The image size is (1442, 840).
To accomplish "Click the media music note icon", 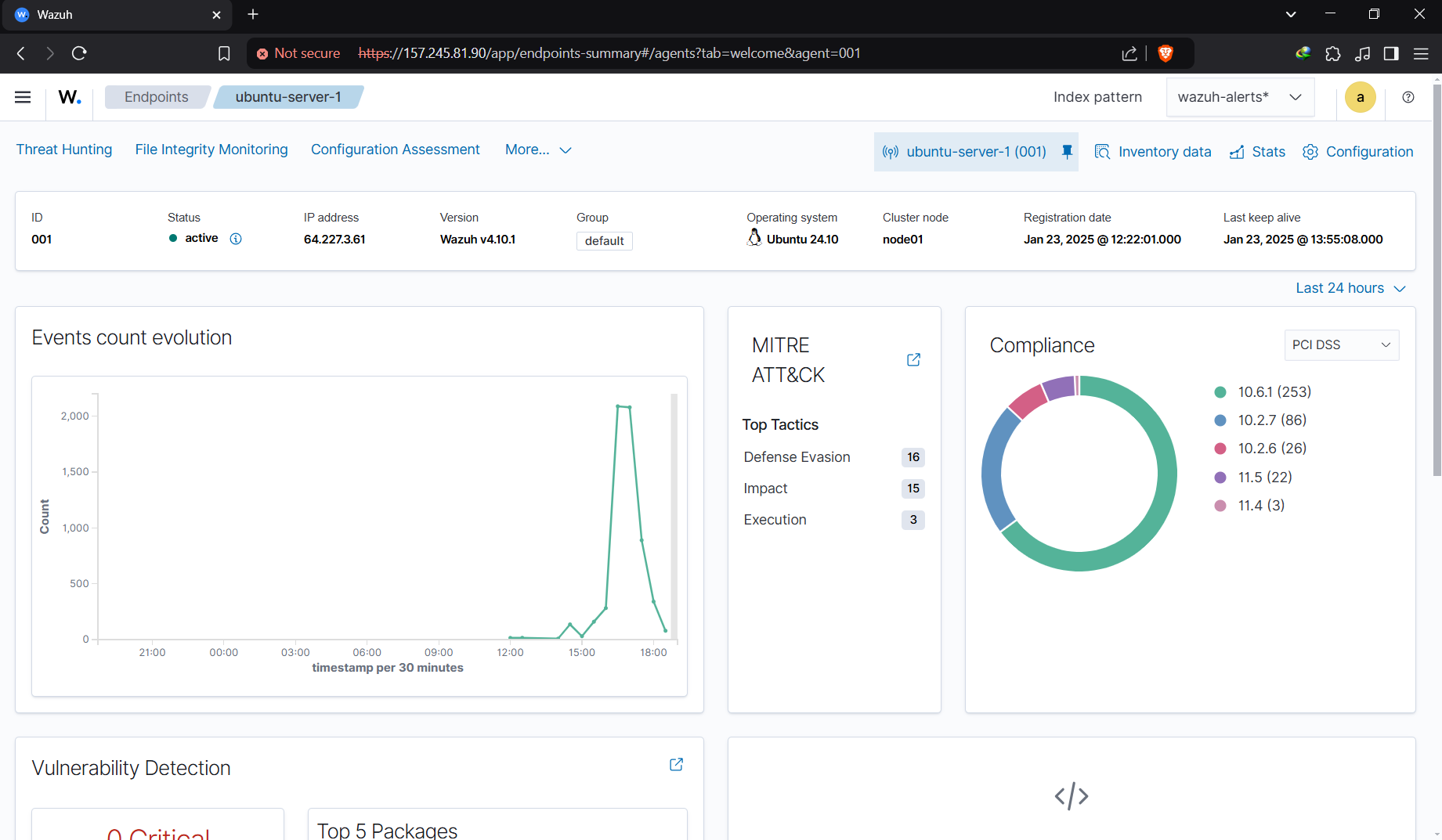I will [1362, 53].
